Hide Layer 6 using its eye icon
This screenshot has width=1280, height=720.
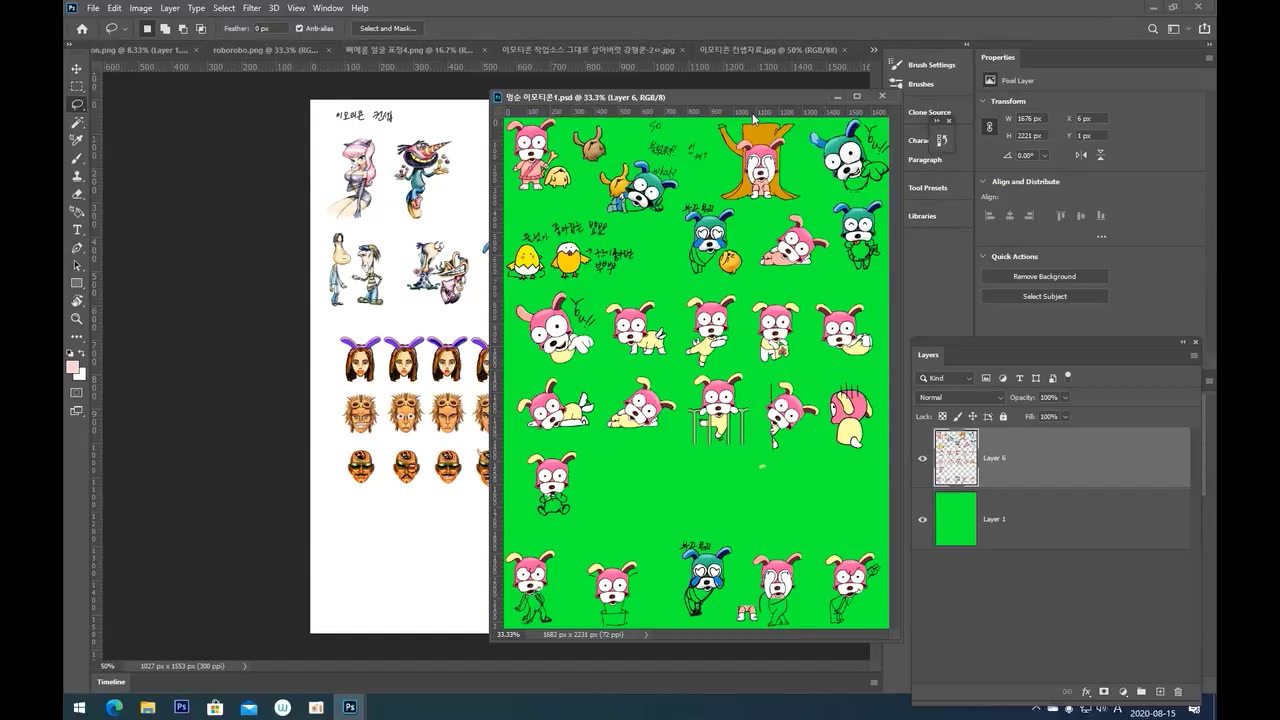pos(922,459)
